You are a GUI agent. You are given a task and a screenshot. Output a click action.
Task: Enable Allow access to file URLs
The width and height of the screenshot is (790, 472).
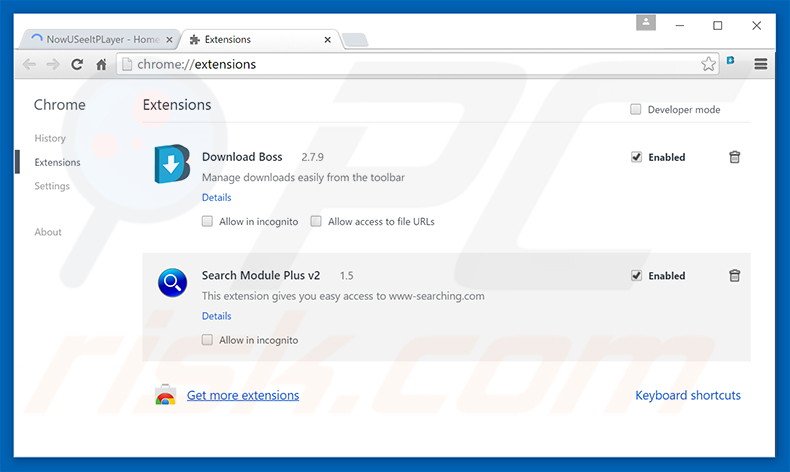point(316,221)
